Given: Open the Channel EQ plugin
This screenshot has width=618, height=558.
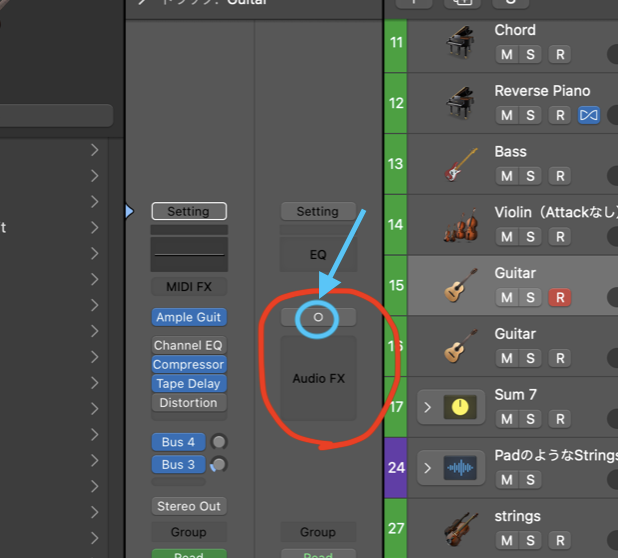Looking at the screenshot, I should [189, 345].
